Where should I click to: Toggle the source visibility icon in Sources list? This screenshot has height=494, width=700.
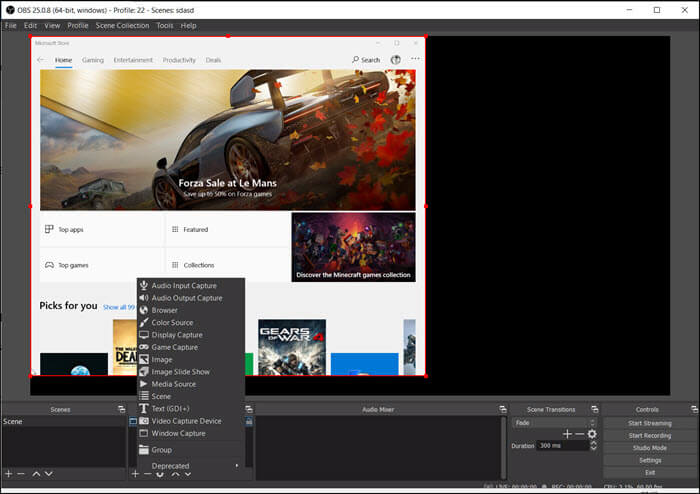[133, 422]
